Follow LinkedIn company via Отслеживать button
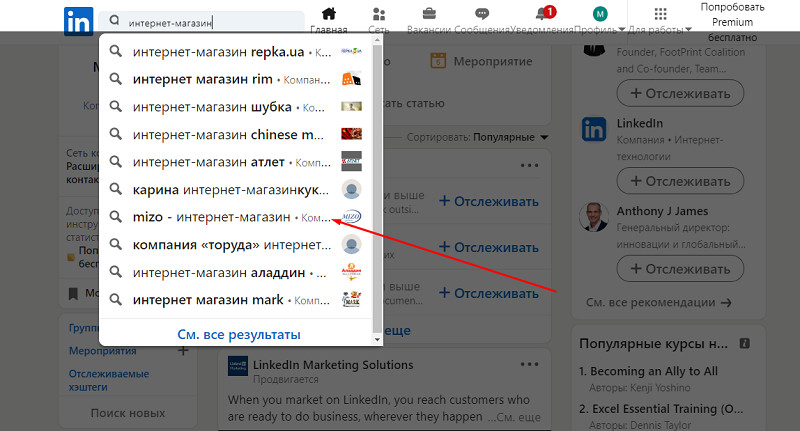Viewport: 800px width, 431px height. click(680, 181)
